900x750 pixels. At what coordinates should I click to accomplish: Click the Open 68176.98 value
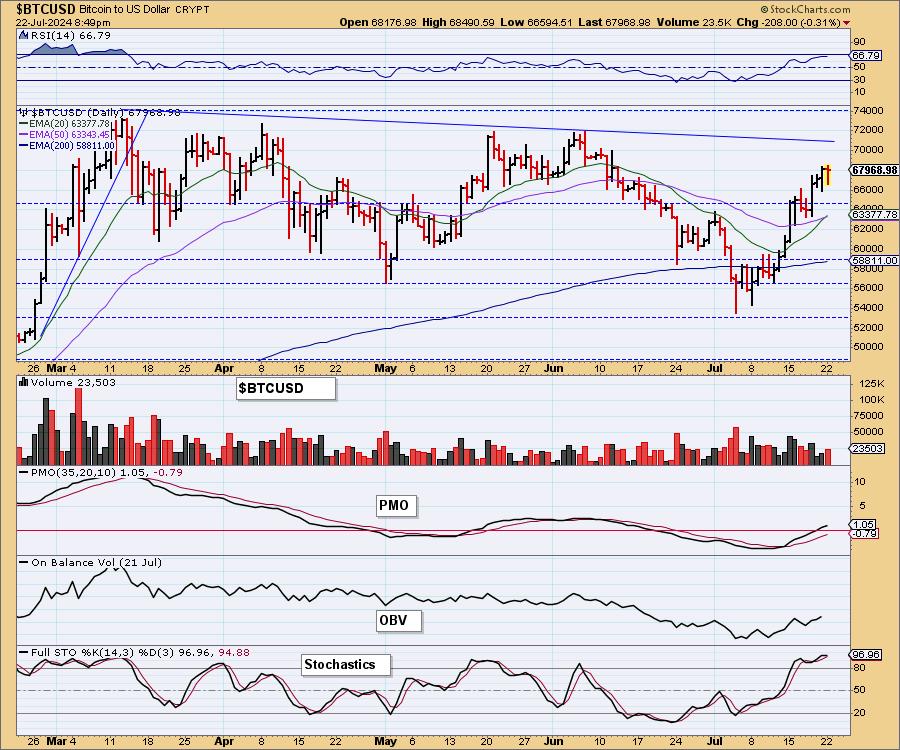378,22
